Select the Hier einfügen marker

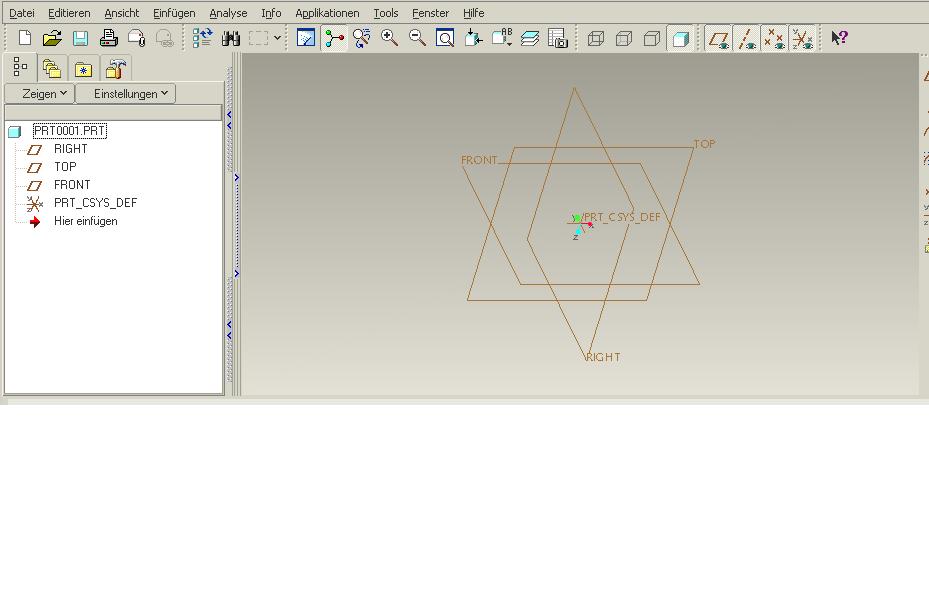tap(85, 222)
